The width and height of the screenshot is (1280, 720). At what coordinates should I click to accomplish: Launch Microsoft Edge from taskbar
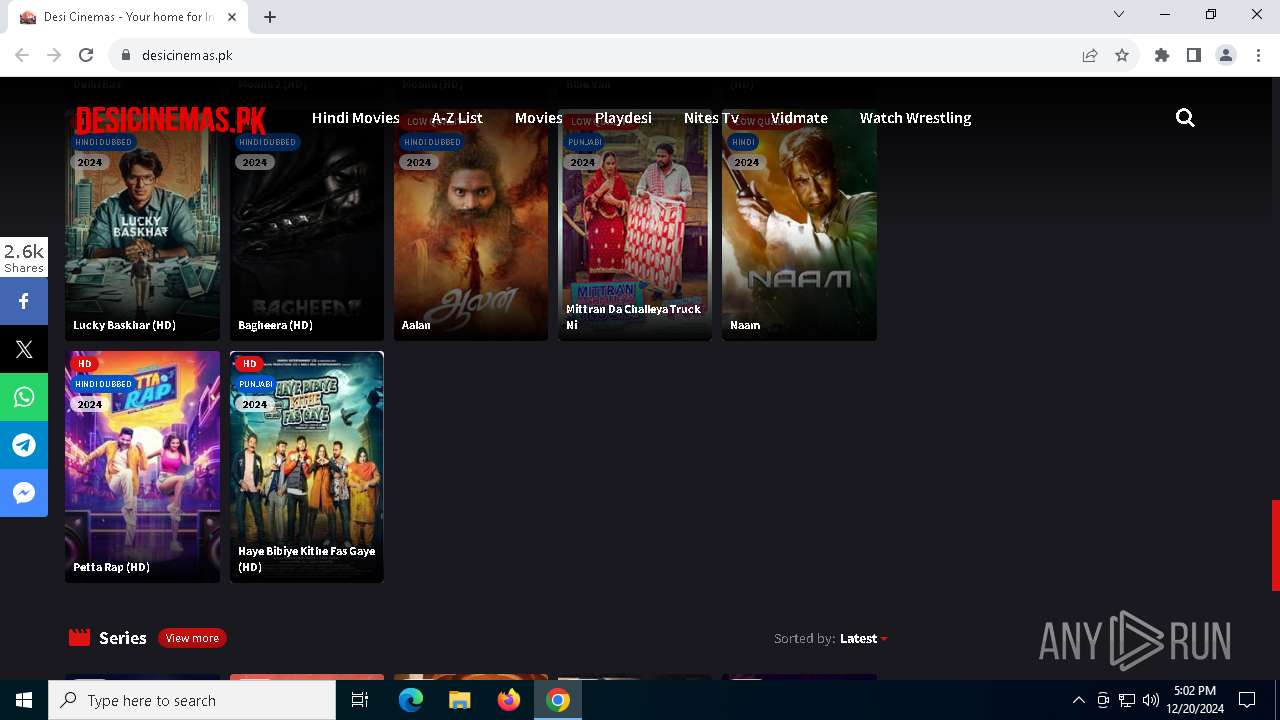411,700
